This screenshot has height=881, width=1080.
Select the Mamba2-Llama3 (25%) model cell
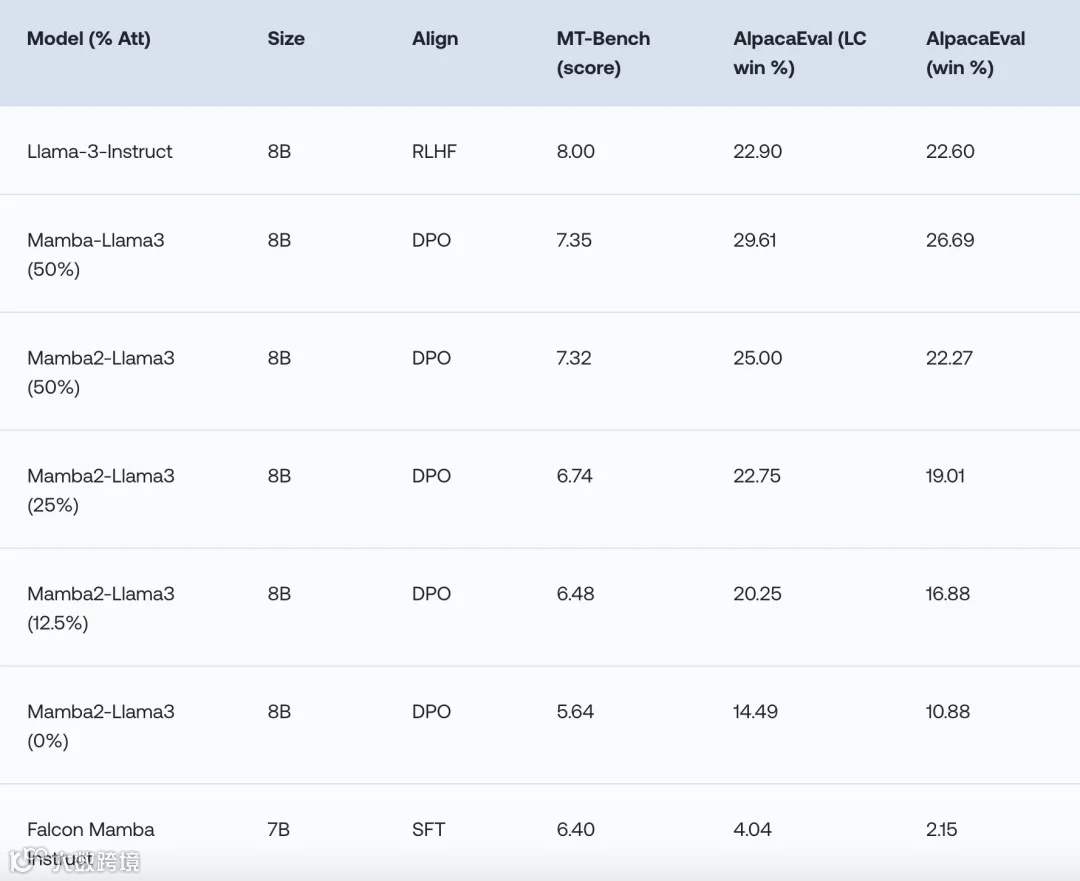pos(101,490)
